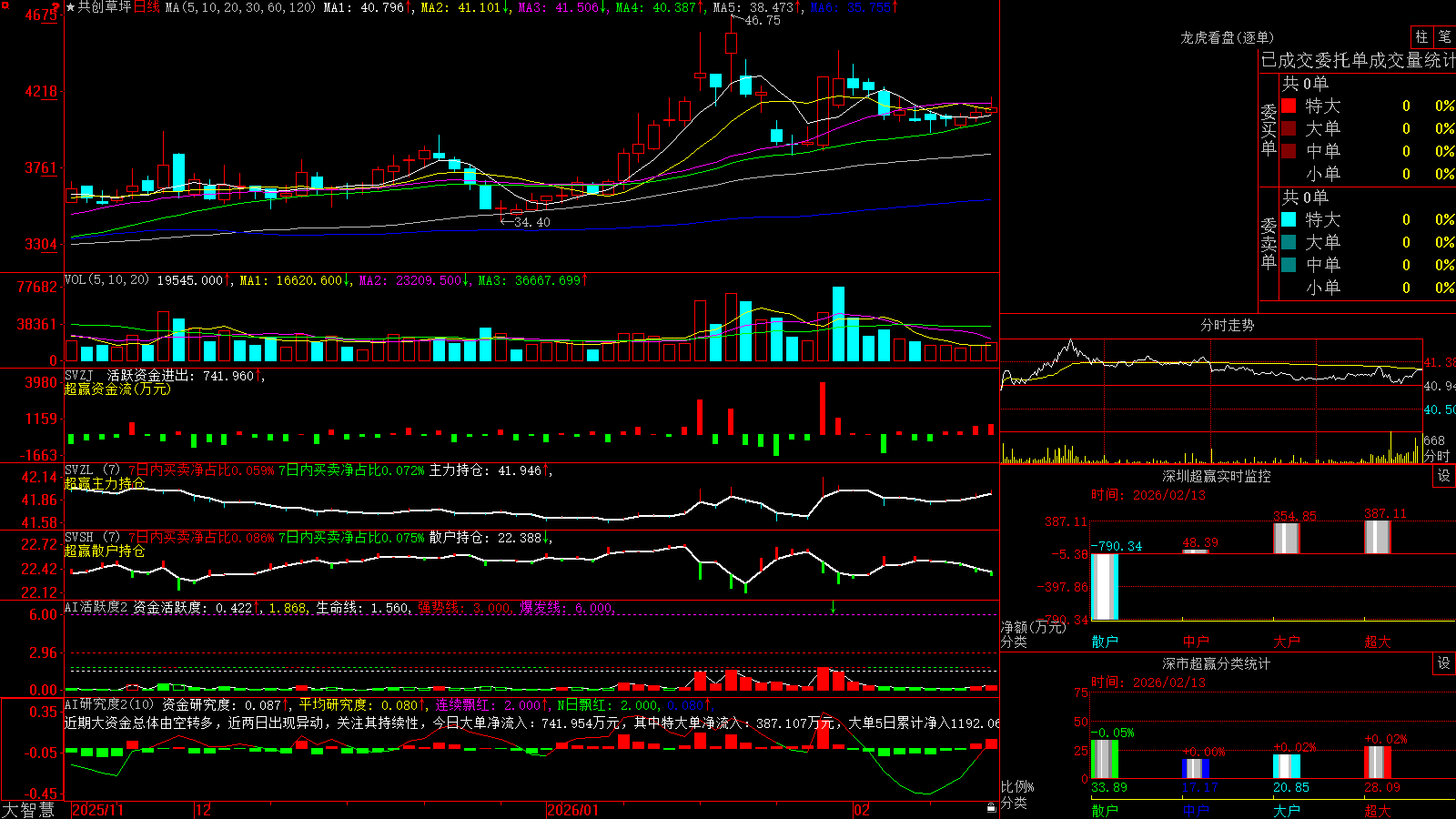
Task: Click the 散户 bar in 深圳超赢实时监控
Action: [x=1105, y=586]
